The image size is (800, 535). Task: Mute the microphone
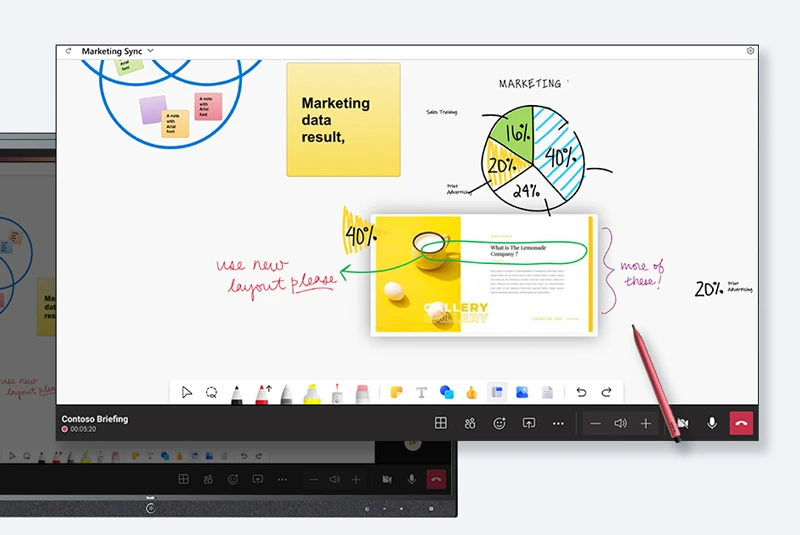(x=712, y=424)
